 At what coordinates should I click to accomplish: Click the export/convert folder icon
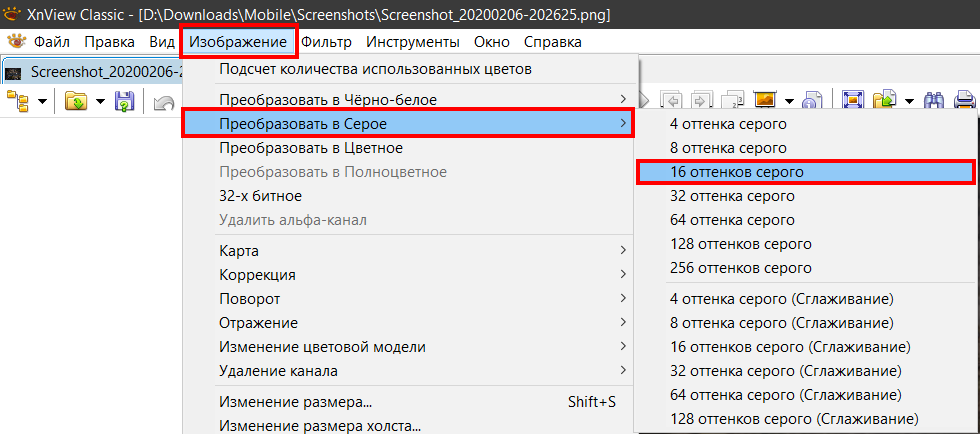(x=884, y=100)
